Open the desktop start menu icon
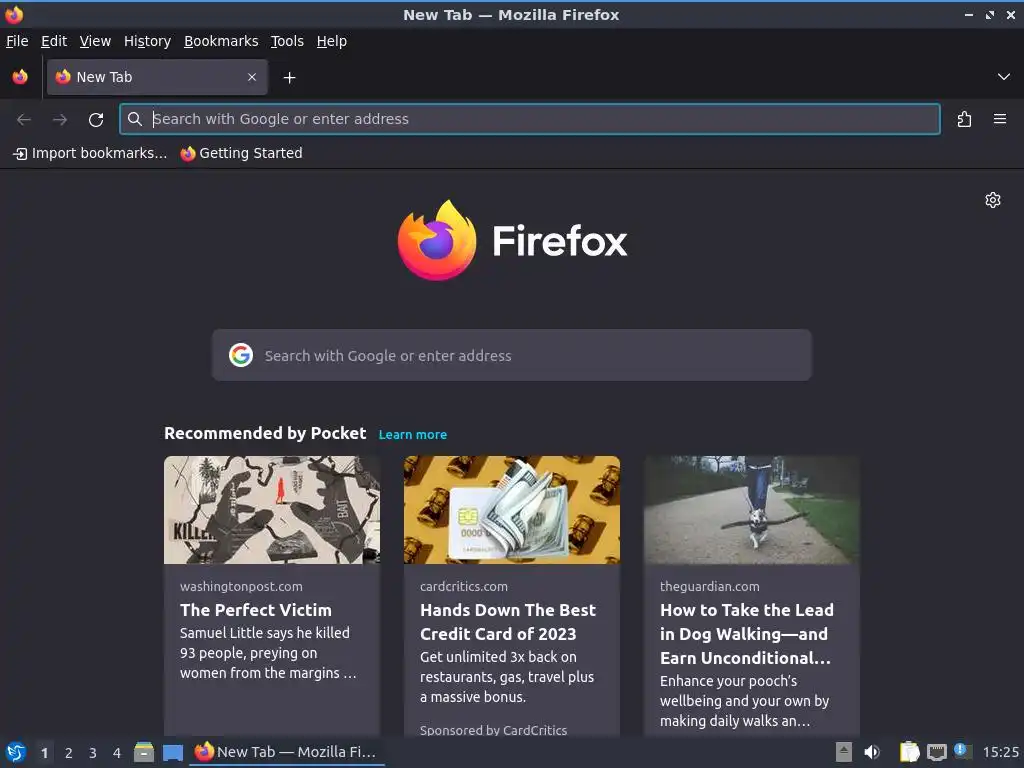The image size is (1024, 768). click(16, 752)
